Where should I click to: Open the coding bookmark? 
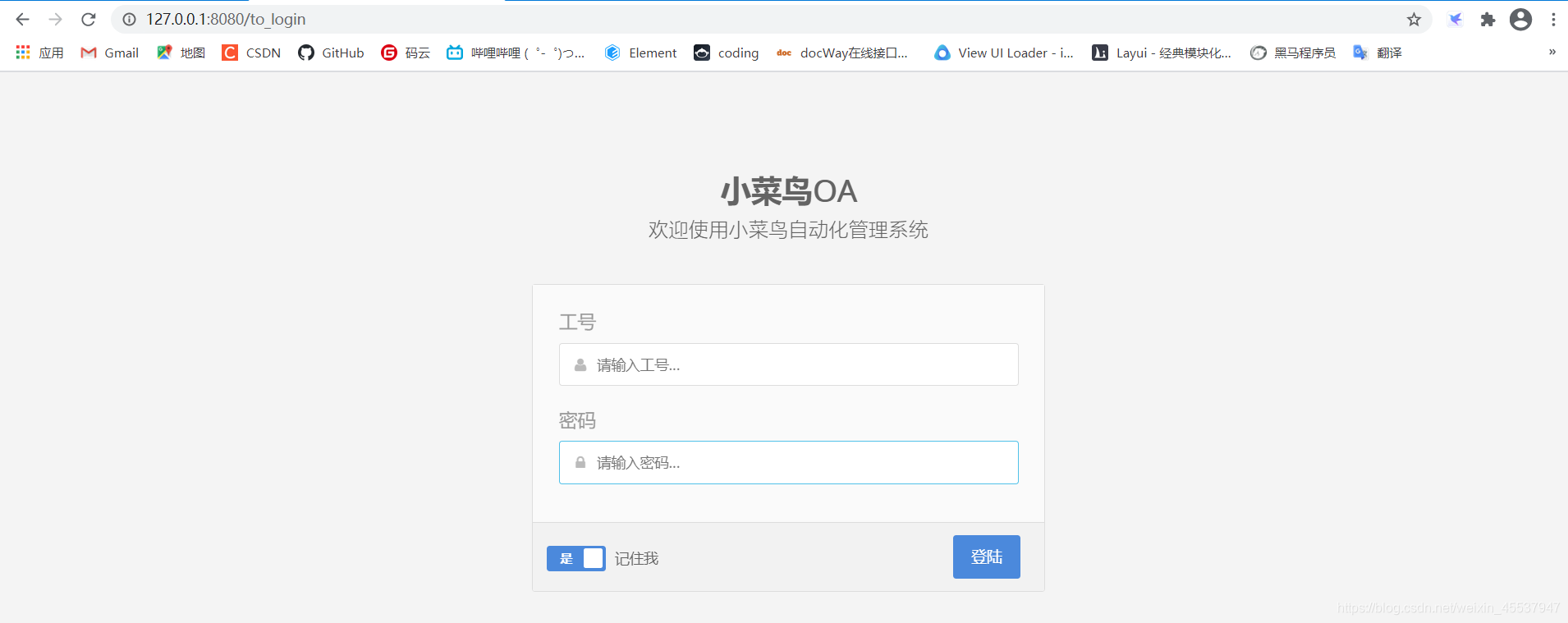click(x=727, y=53)
